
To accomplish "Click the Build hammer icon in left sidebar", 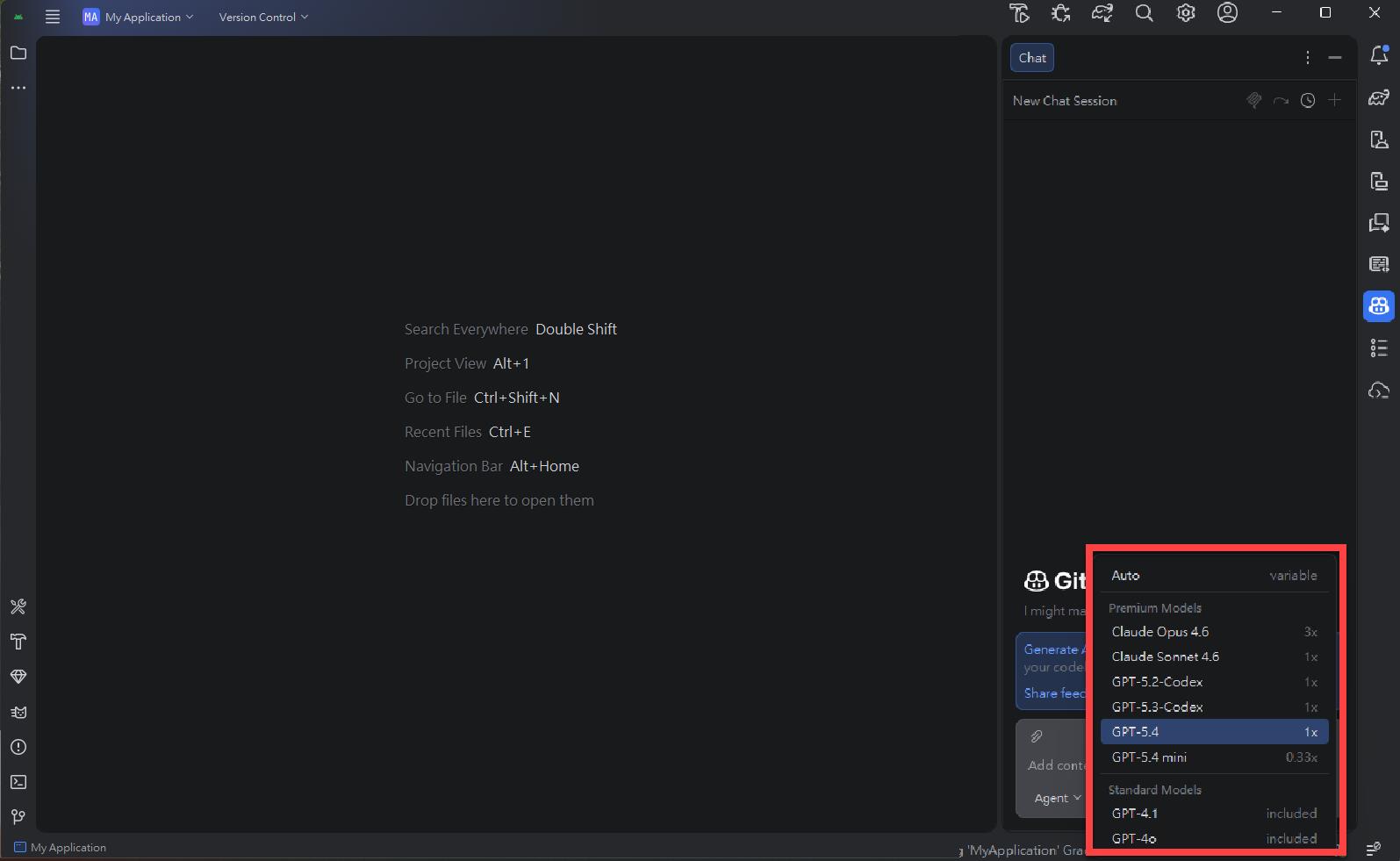I will 18,642.
